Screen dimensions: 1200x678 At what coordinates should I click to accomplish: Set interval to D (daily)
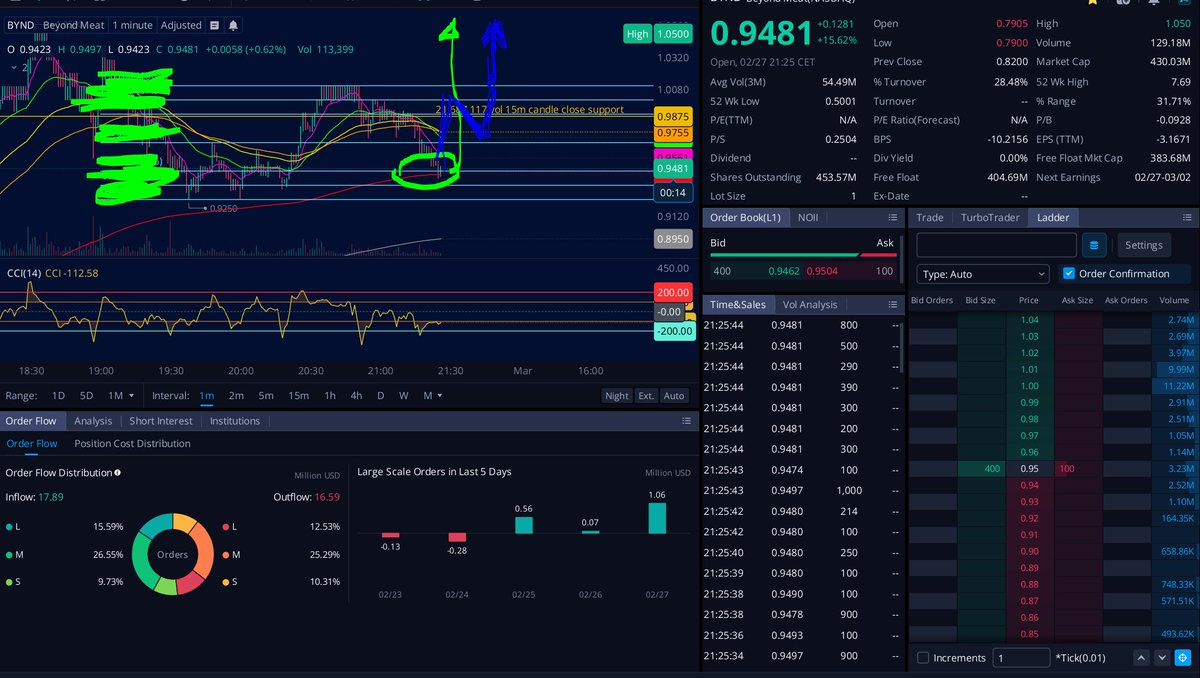click(380, 395)
